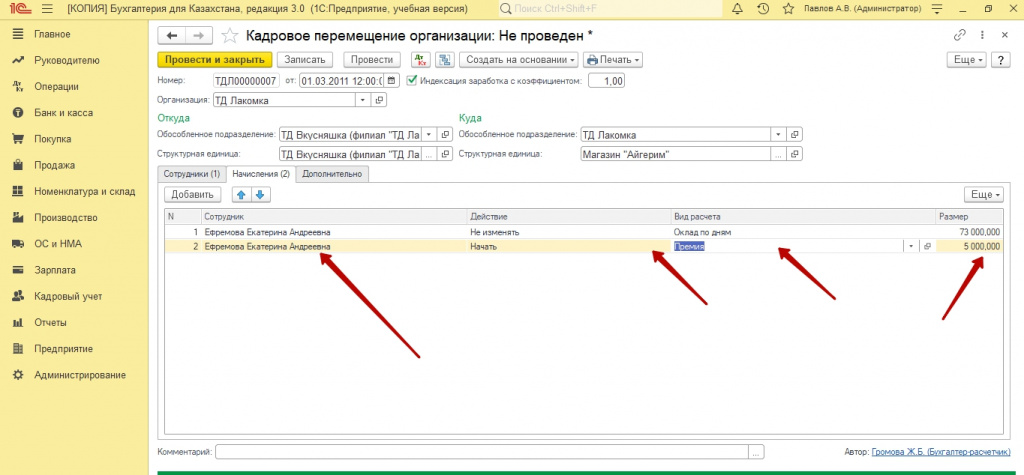Open document structure icon
The image size is (1024, 475).
click(x=445, y=59)
